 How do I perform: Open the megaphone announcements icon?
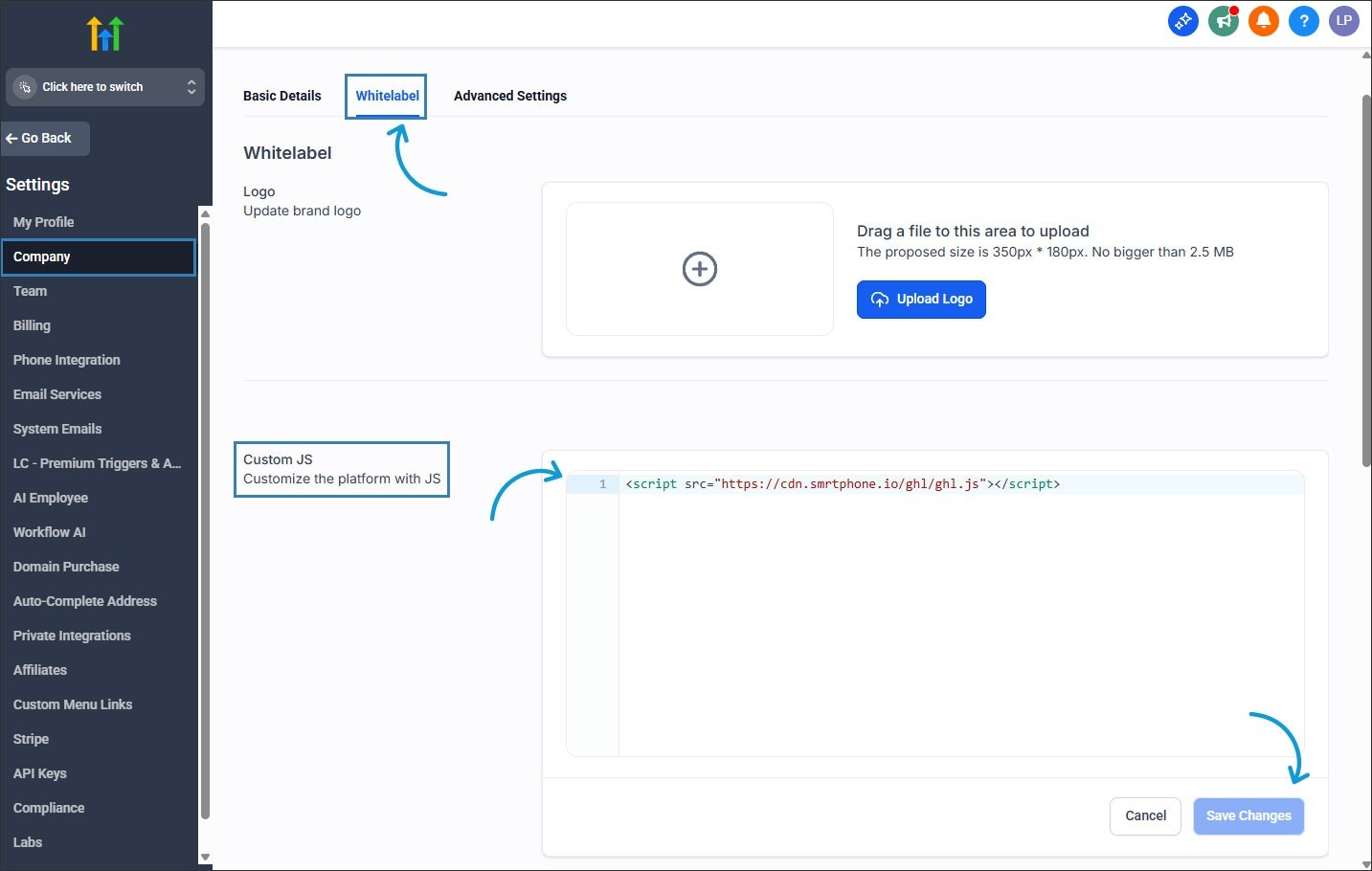coord(1224,20)
